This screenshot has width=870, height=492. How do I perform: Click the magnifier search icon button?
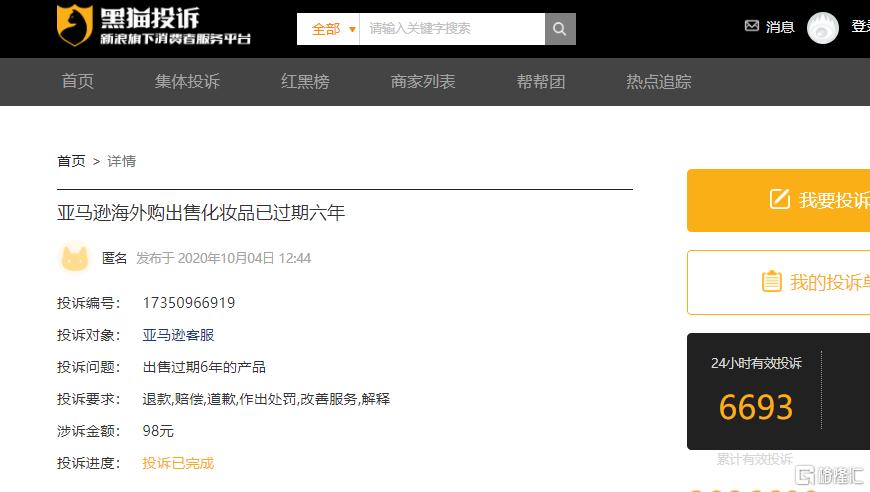click(560, 29)
